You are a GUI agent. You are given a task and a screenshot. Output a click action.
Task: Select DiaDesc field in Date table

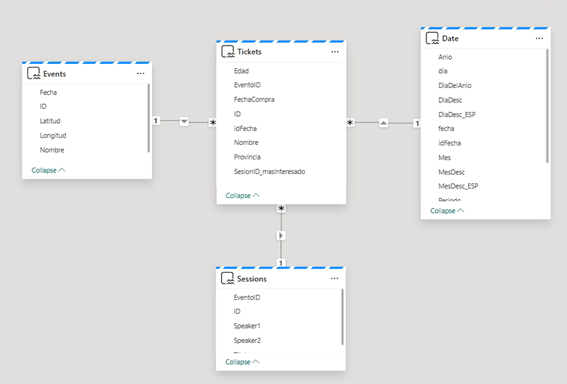point(450,100)
